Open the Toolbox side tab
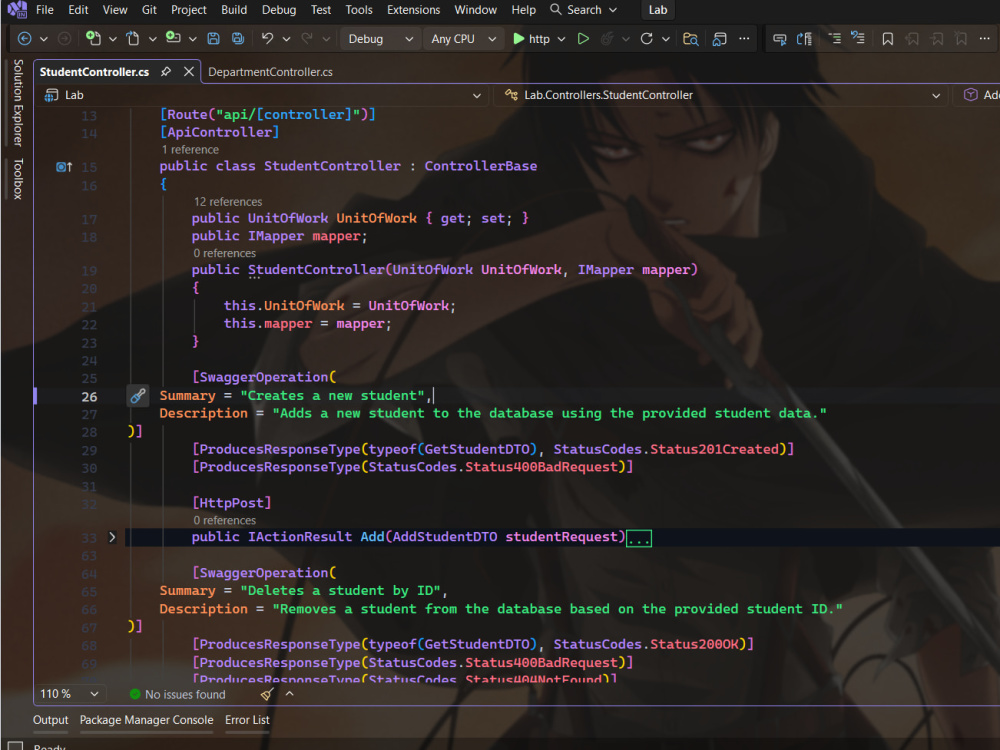Image resolution: width=1000 pixels, height=750 pixels. [18, 179]
